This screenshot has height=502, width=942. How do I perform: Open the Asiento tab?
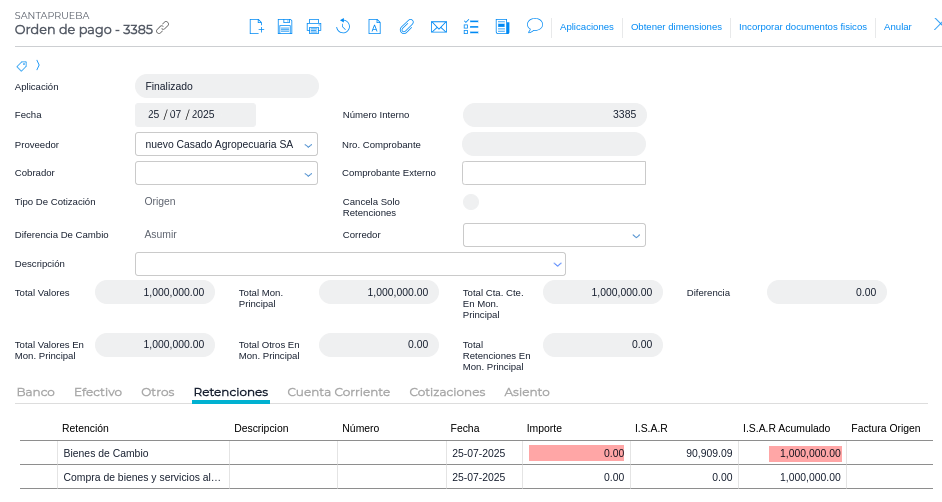click(x=526, y=392)
